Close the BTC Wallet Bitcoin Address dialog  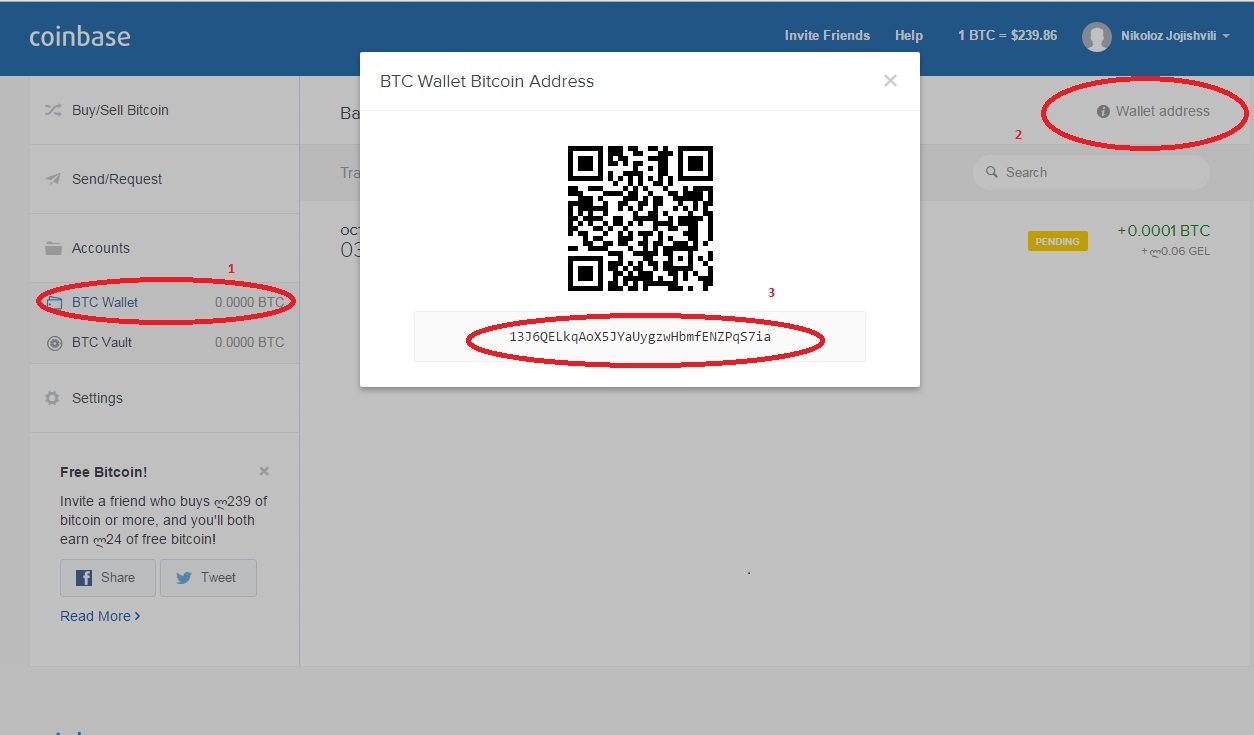890,81
